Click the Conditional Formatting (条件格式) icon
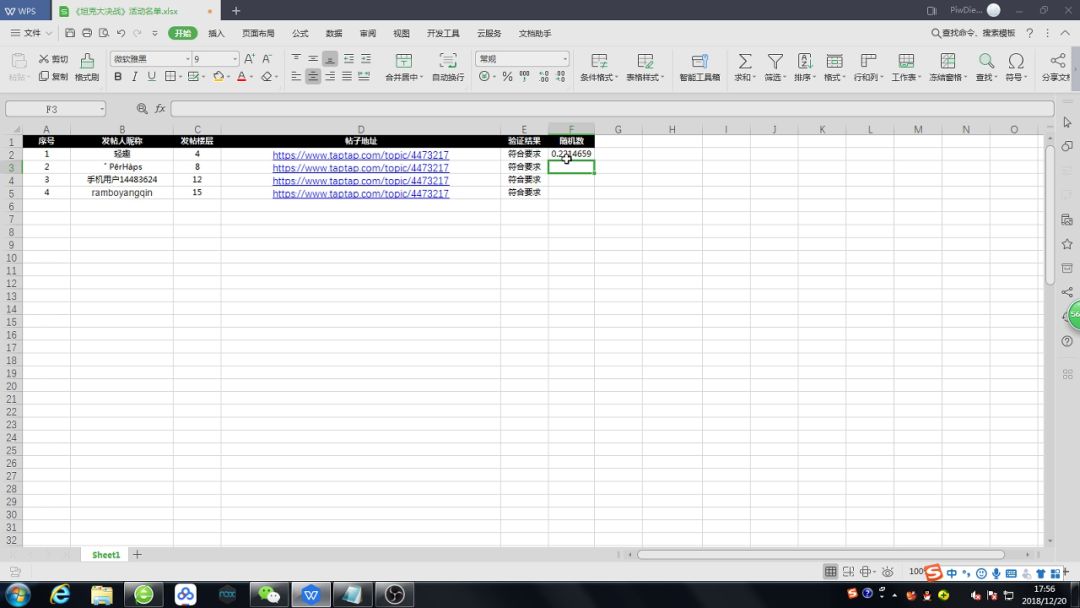Screen dimensions: 1080x608 (599, 61)
